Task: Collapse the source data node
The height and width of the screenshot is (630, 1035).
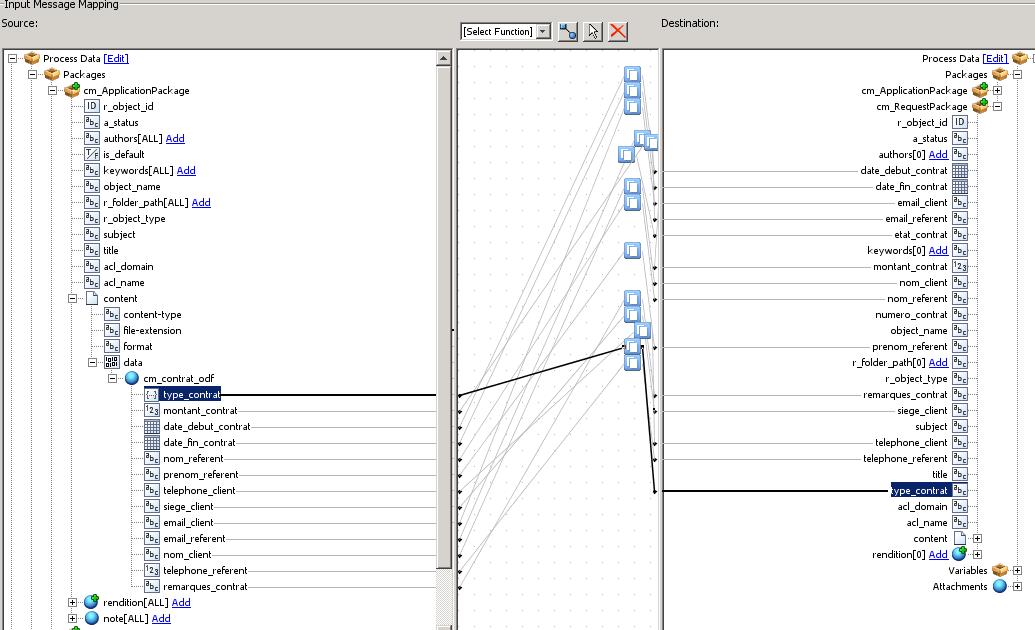Action: (x=92, y=363)
